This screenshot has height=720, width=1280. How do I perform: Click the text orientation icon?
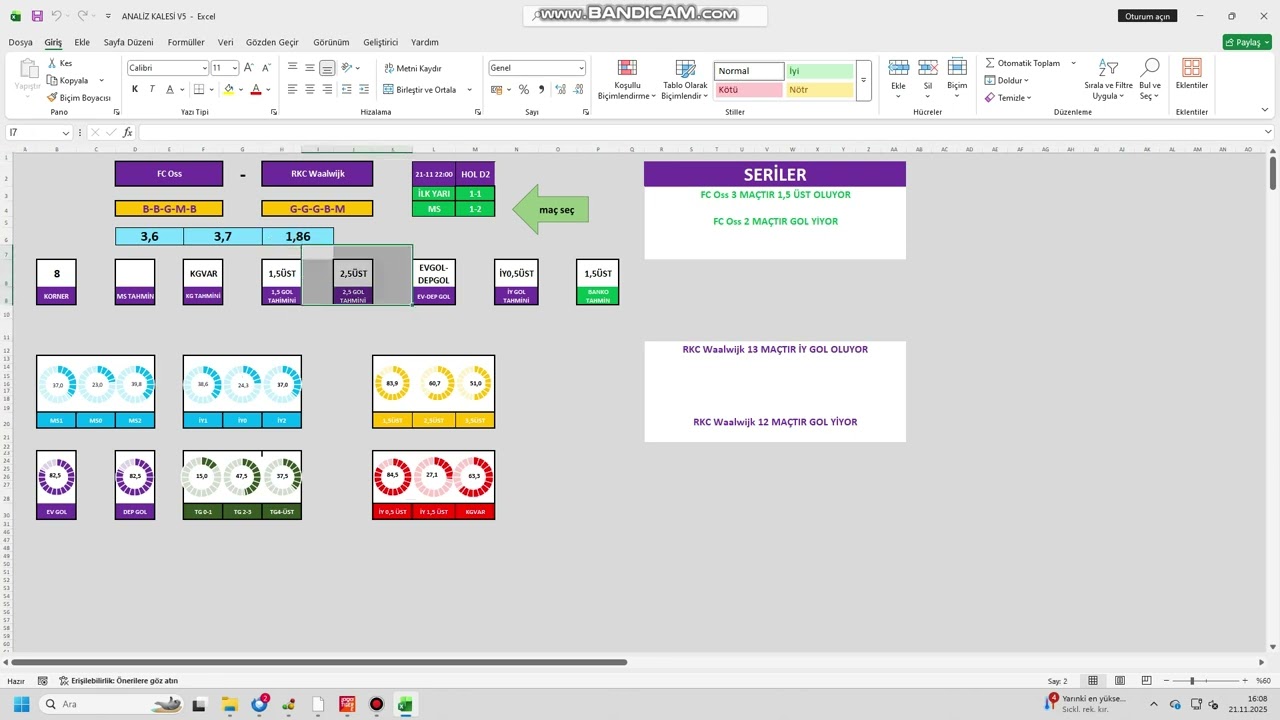pyautogui.click(x=347, y=68)
